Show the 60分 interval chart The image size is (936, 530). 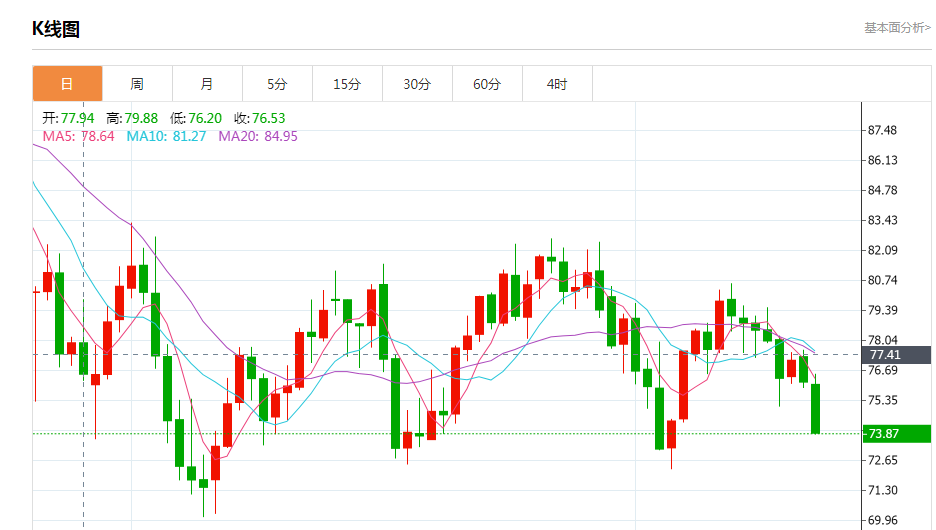coord(487,84)
